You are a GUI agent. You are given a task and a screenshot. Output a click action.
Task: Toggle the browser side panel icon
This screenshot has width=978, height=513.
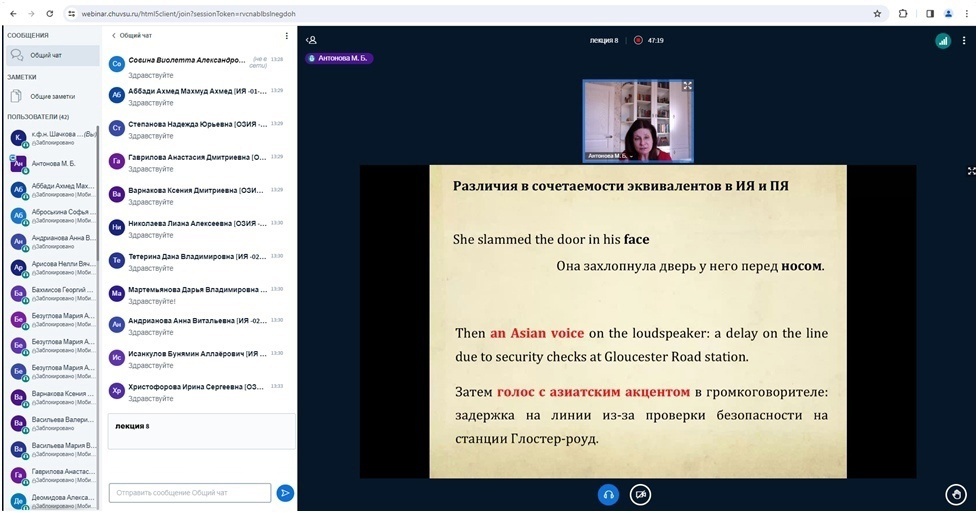930,14
